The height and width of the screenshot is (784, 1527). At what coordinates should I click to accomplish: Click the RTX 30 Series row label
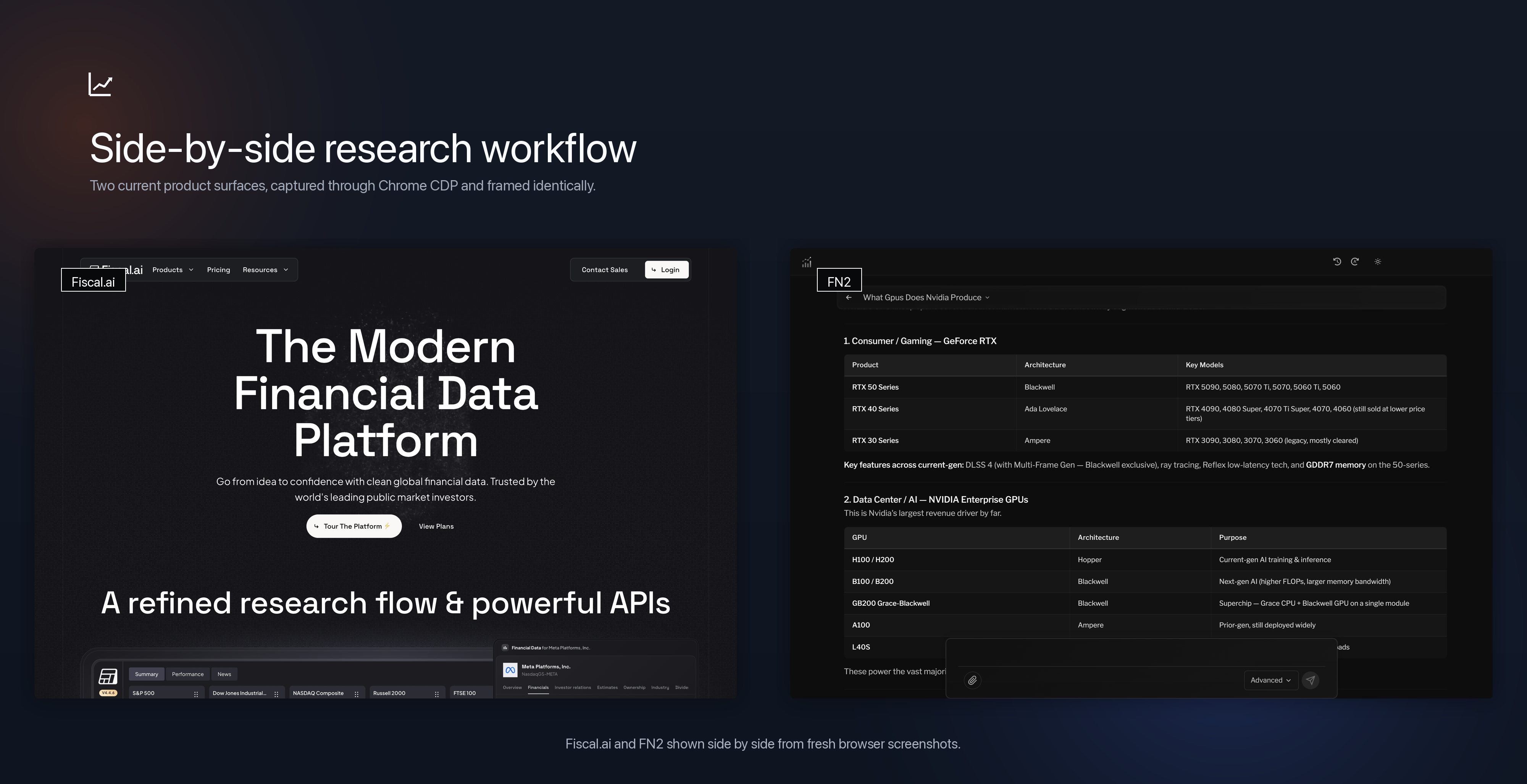coord(875,440)
